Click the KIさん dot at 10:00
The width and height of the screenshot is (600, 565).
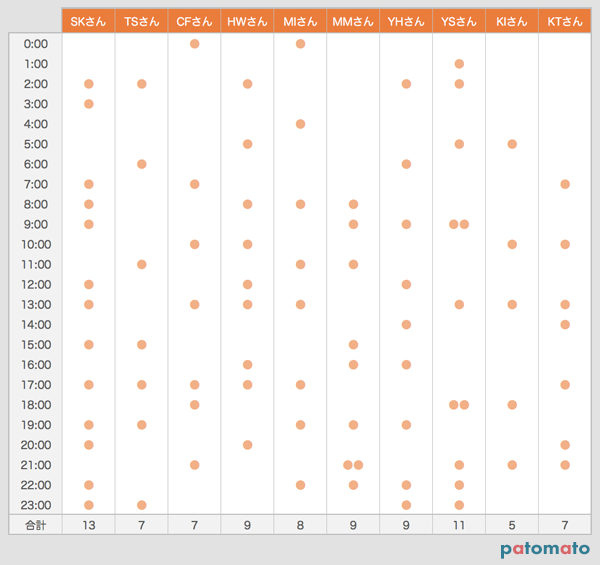pos(512,244)
